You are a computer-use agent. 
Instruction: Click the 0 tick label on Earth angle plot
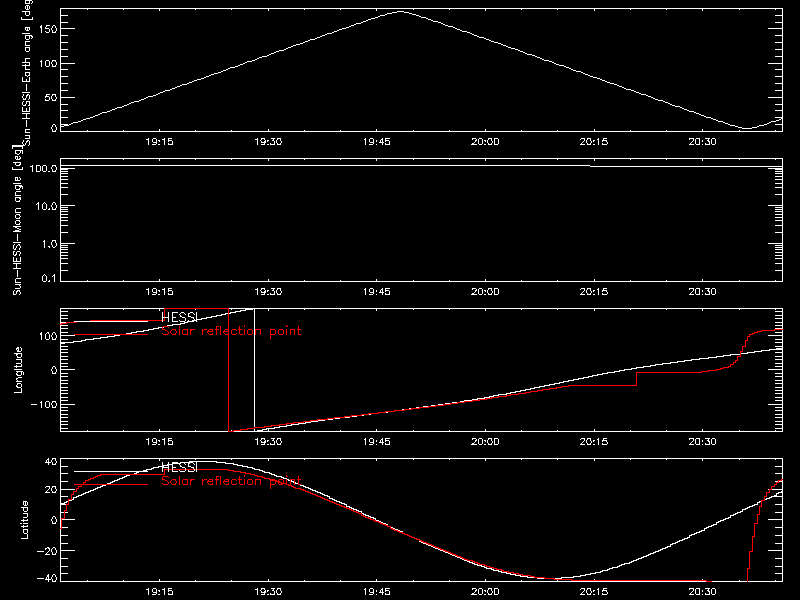54,128
